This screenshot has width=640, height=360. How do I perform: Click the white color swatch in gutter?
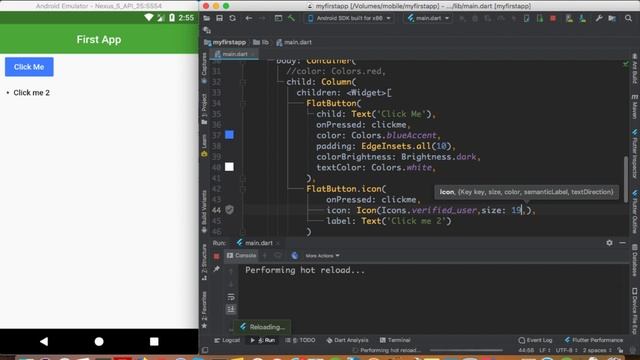coord(229,167)
